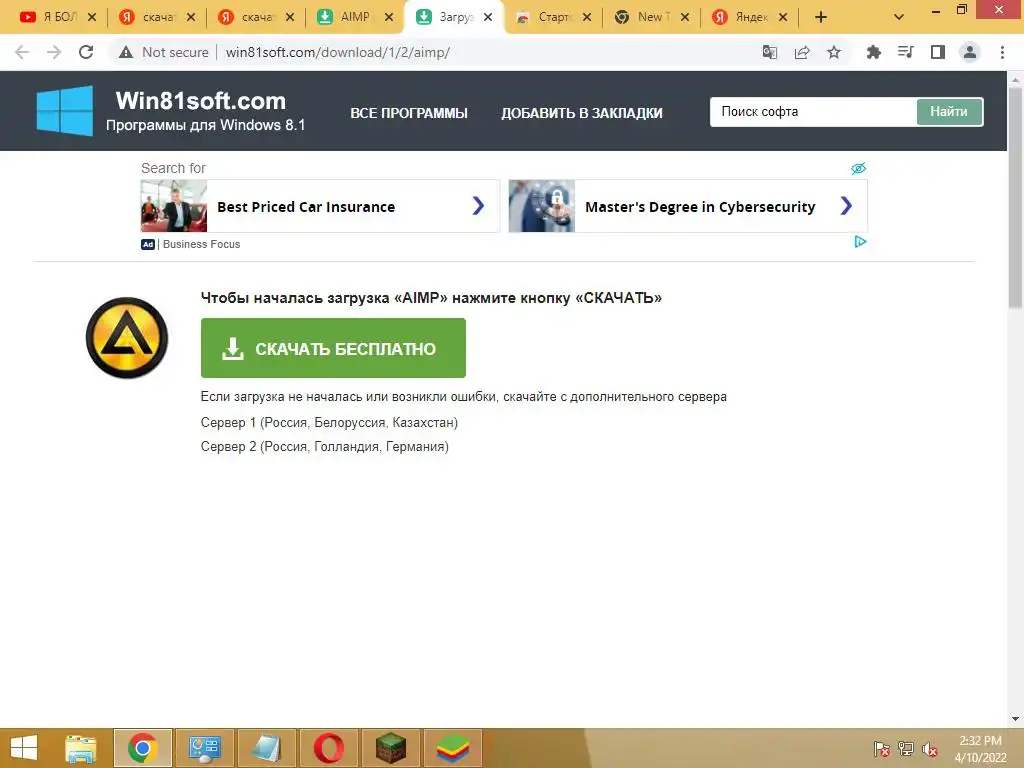Click the muted volume tray icon
Viewport: 1024px width, 768px height.
click(x=930, y=748)
